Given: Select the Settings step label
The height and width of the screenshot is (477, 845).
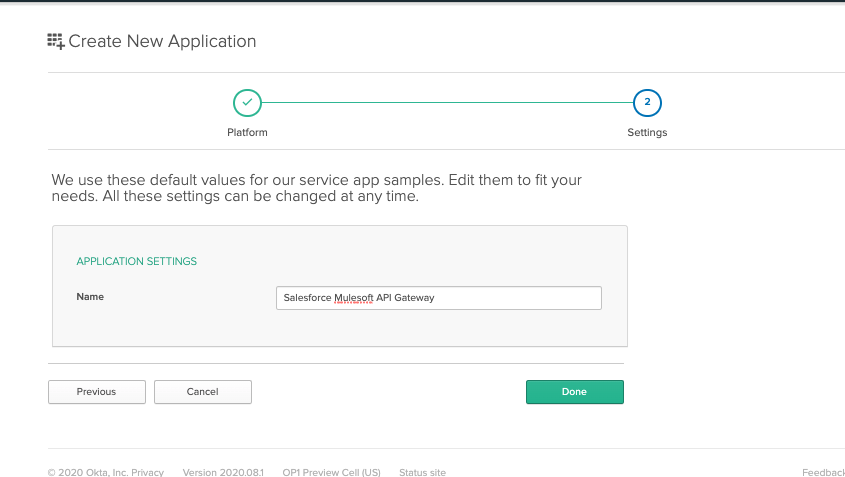Looking at the screenshot, I should pos(647,132).
